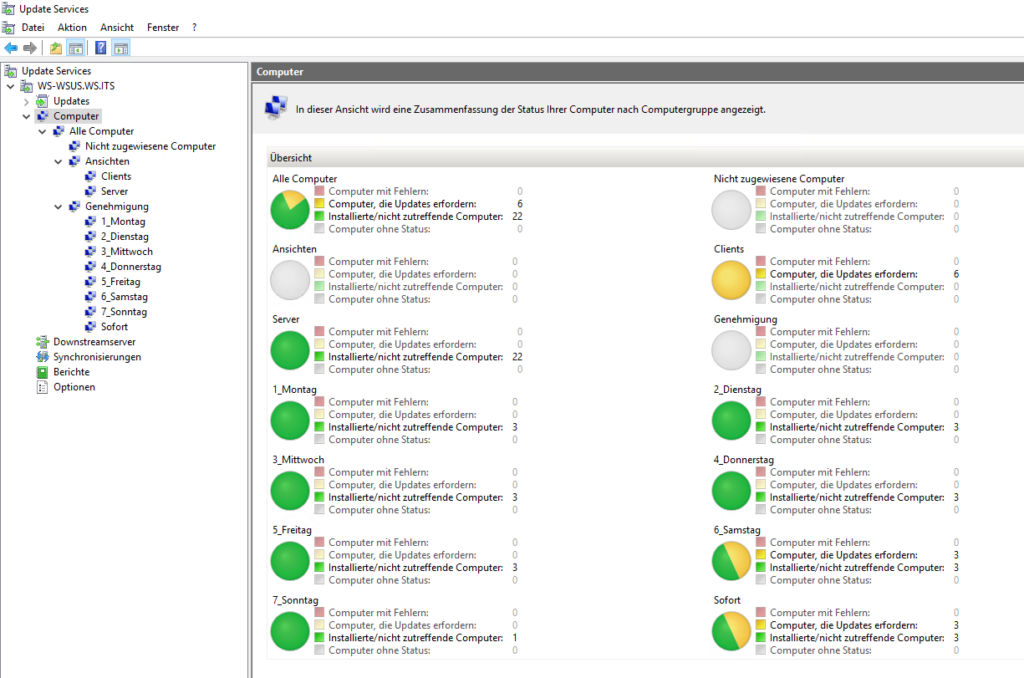This screenshot has width=1024, height=678.
Task: Click the Up one level folder icon
Action: coord(56,48)
